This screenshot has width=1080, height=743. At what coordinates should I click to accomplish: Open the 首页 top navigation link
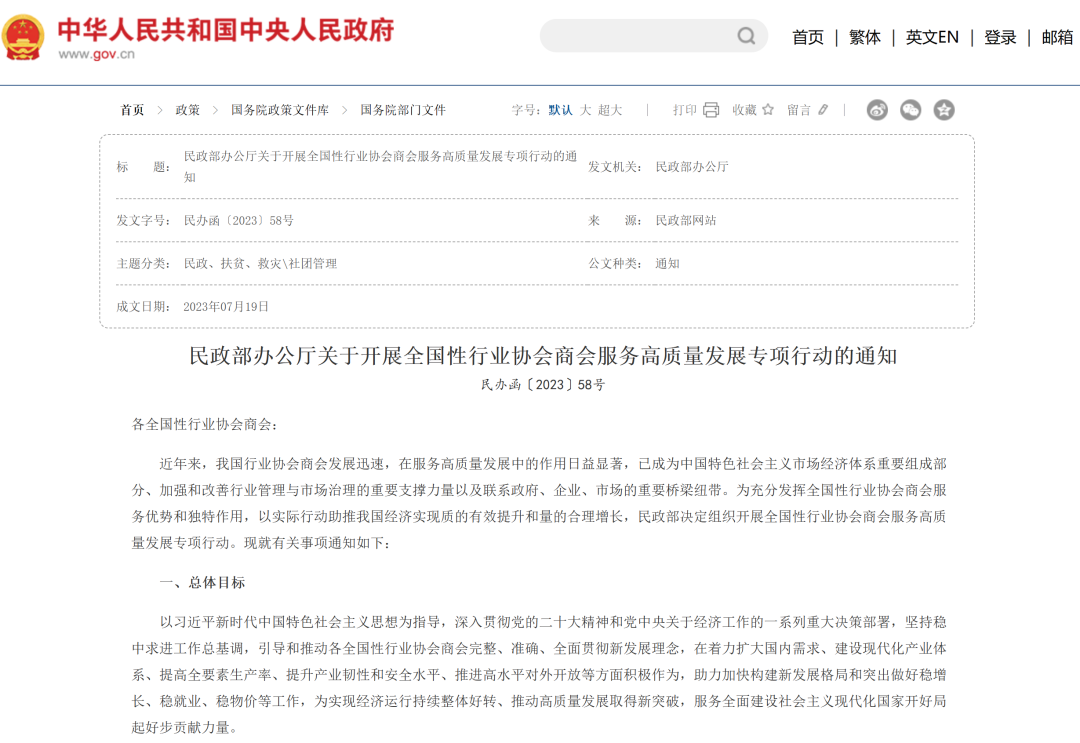[x=808, y=37]
